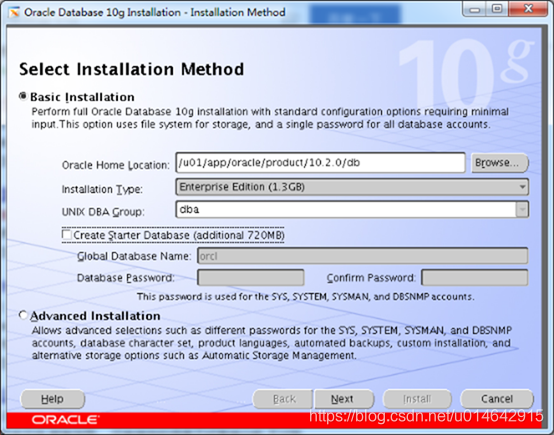554x435 pixels.
Task: Choose the Advanced Installation radio button
Action: (x=23, y=315)
